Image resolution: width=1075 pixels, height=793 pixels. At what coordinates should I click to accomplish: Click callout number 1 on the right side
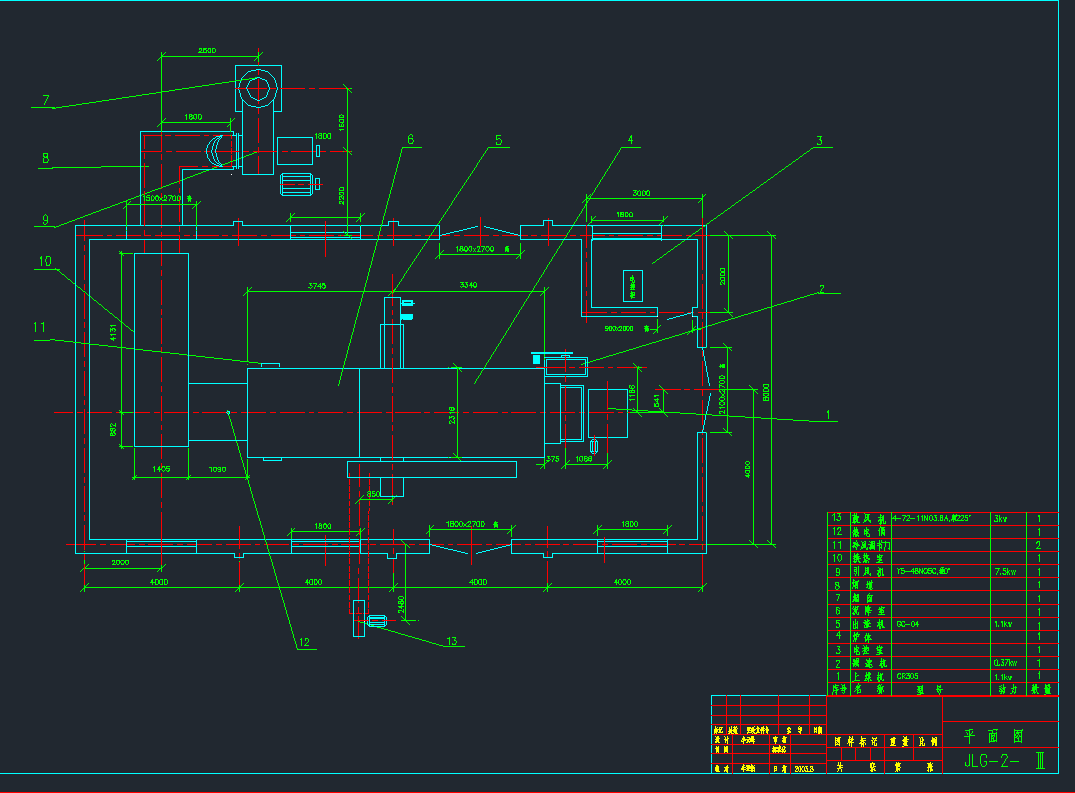(x=827, y=413)
